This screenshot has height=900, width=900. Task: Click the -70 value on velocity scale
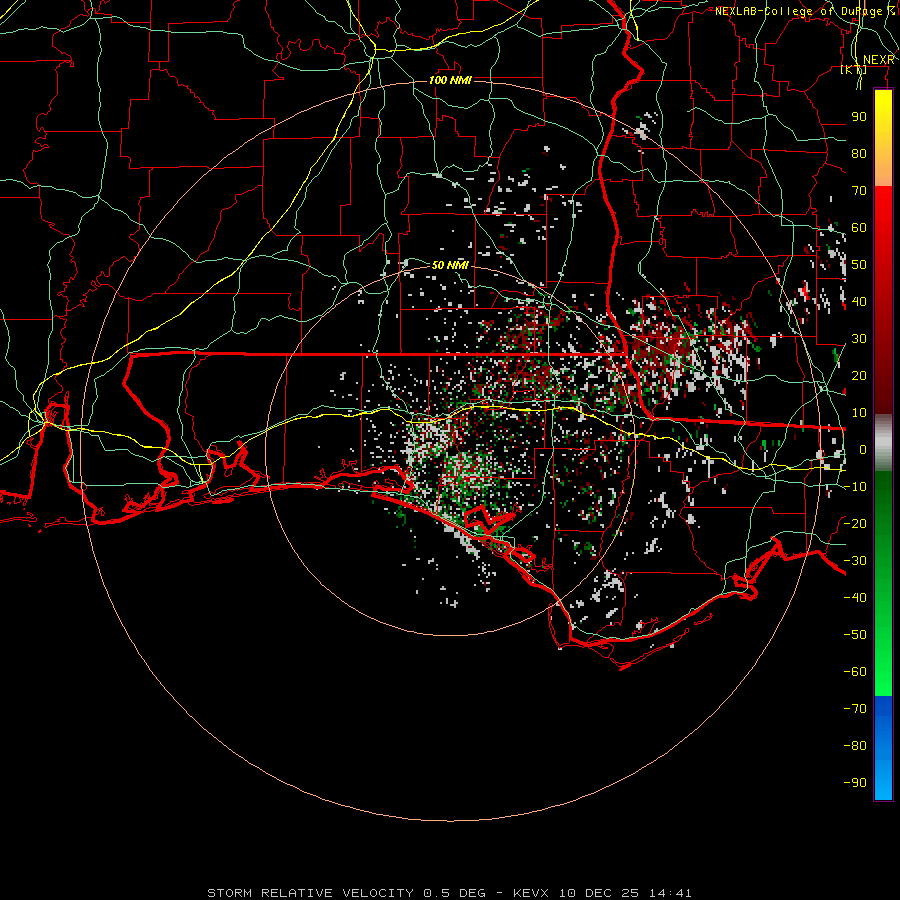pyautogui.click(x=855, y=708)
